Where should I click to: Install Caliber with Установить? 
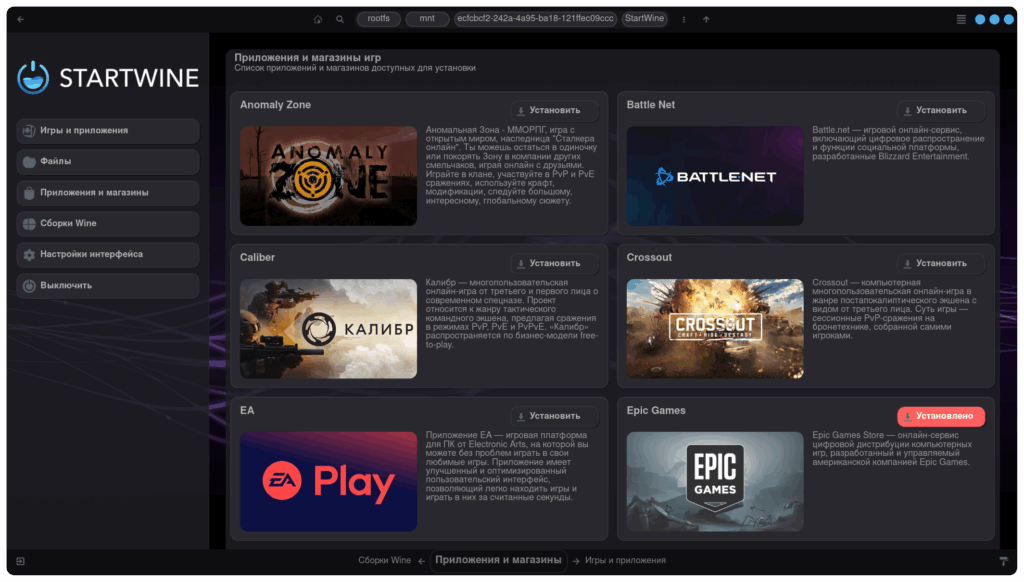point(554,263)
